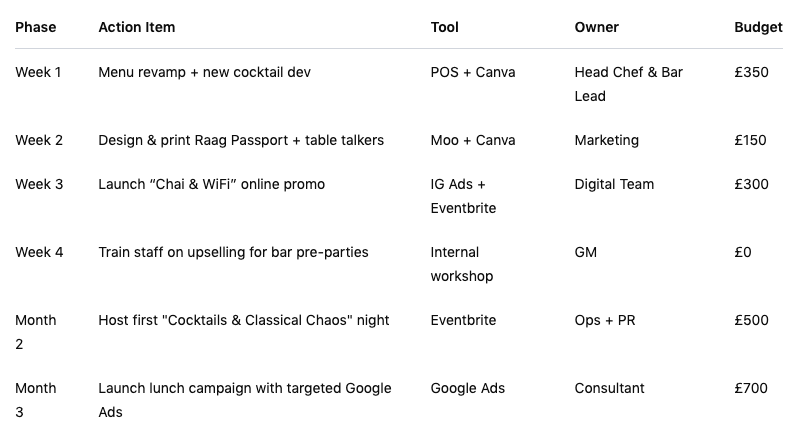Viewport: 792px width, 436px height.
Task: Select the Tool column header
Action: pos(444,27)
